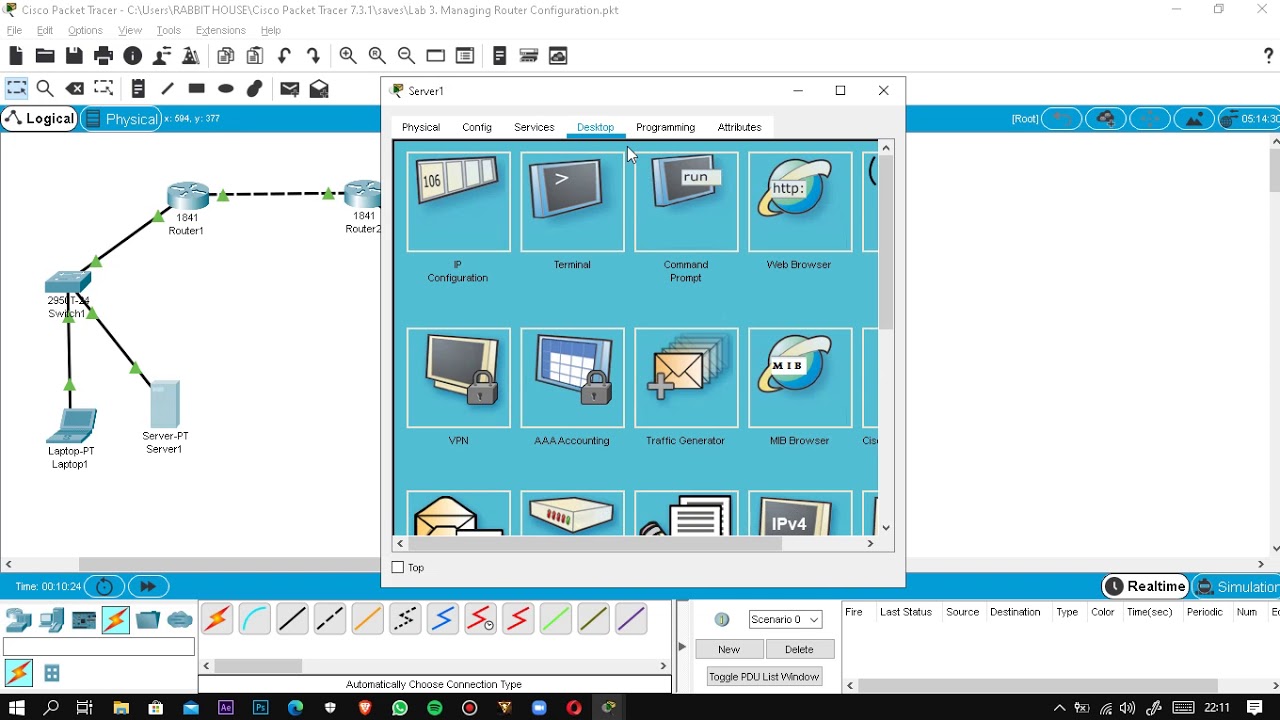This screenshot has height=720, width=1280.
Task: Open Windows Start menu on taskbar
Action: [x=17, y=708]
